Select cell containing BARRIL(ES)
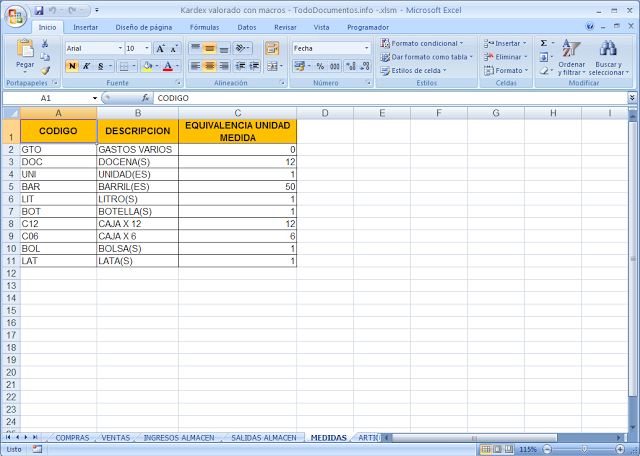 138,187
